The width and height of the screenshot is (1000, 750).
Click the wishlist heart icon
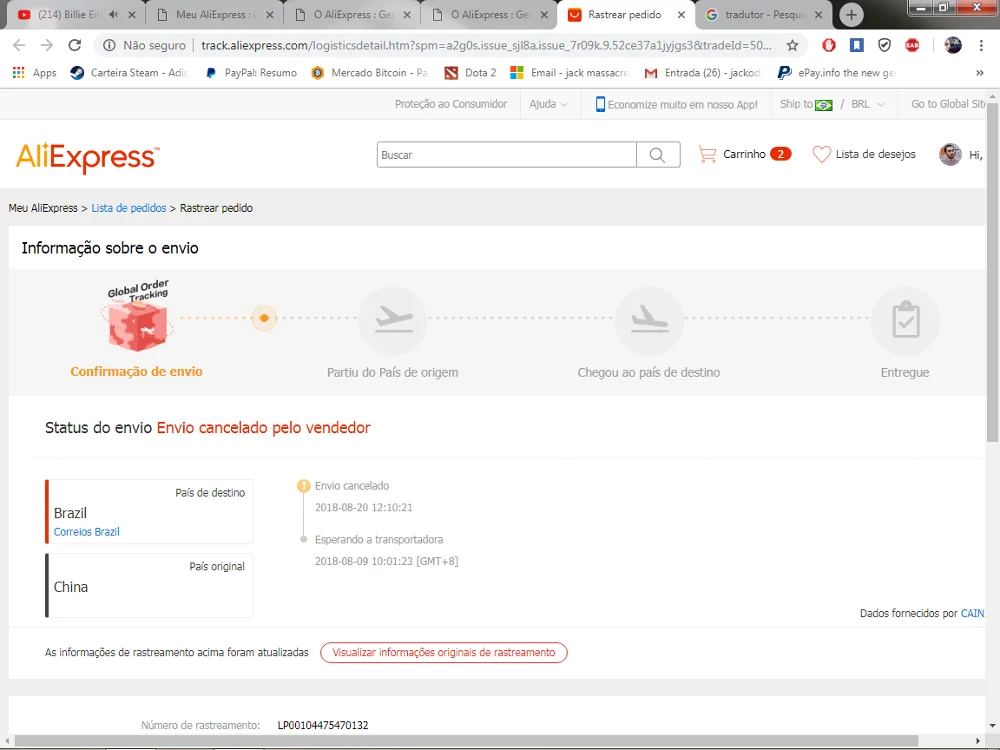[x=821, y=154]
